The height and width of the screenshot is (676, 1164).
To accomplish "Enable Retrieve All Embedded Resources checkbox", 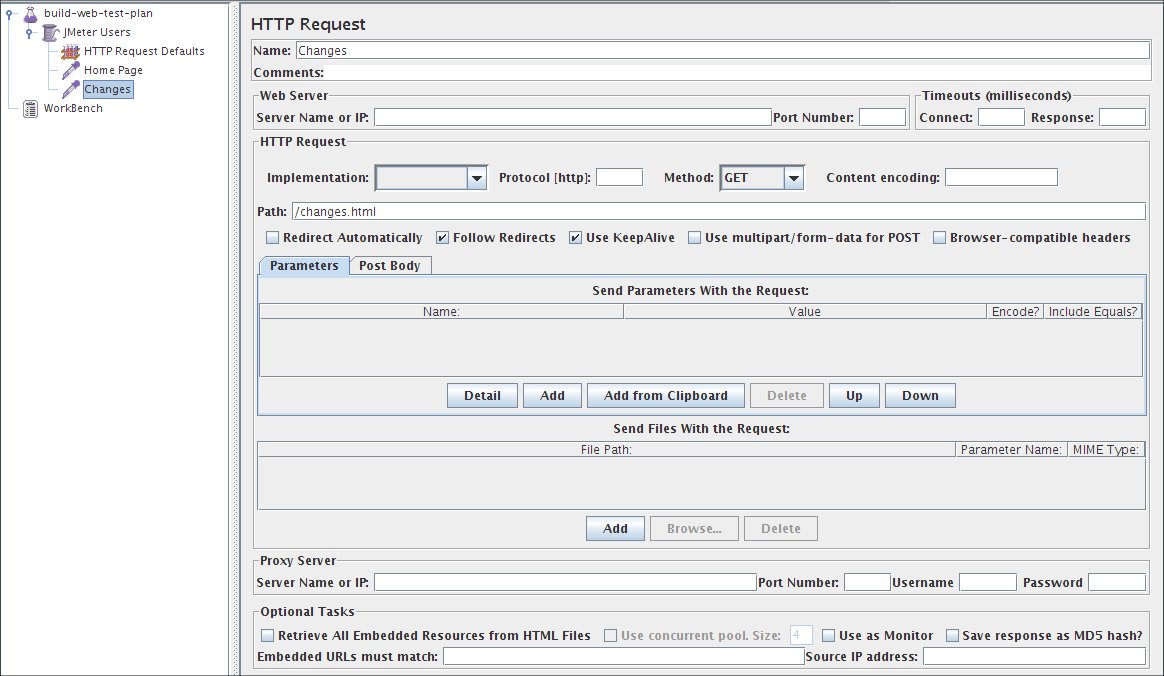I will [x=267, y=636].
